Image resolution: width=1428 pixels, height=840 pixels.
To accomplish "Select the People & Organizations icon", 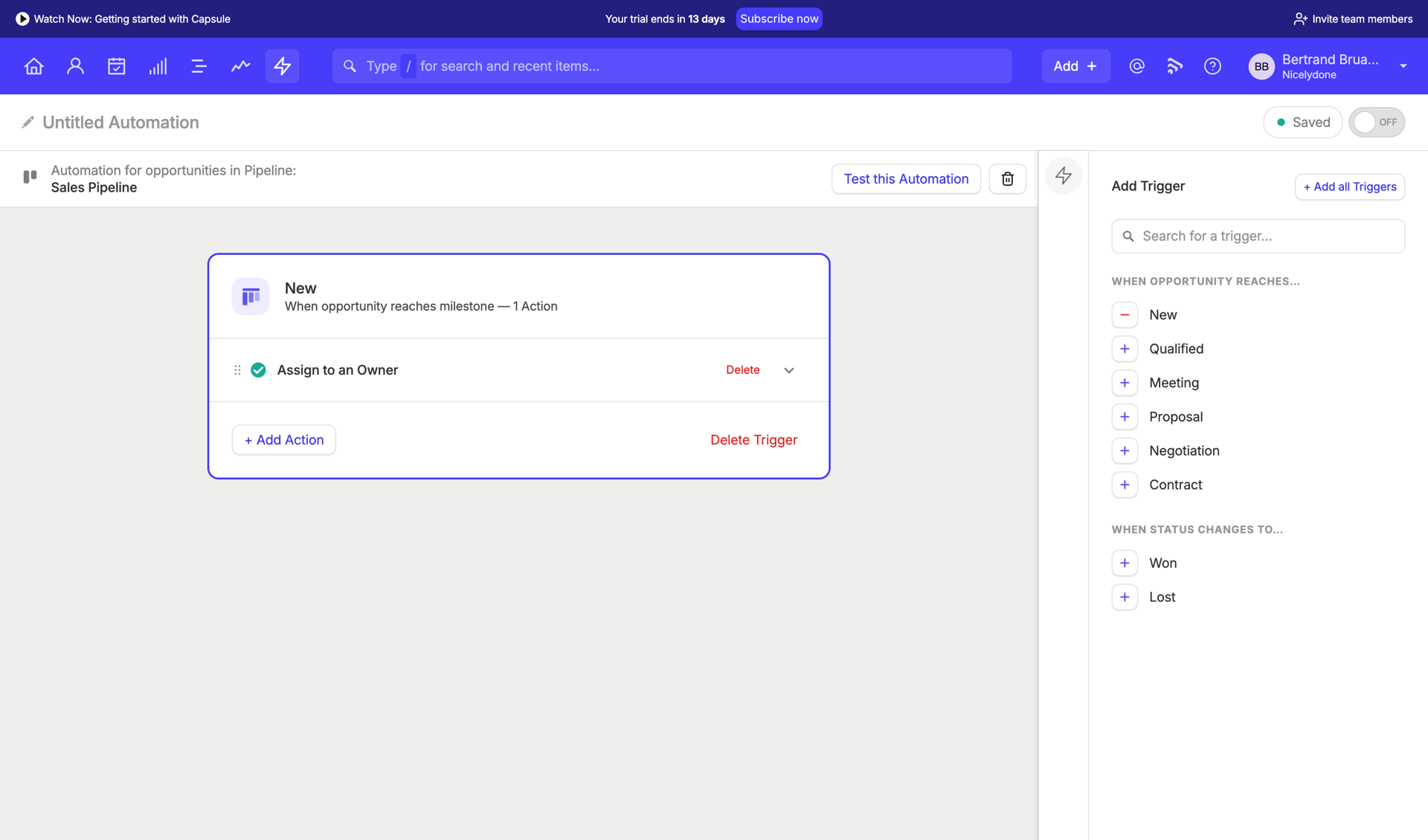I will (x=75, y=66).
